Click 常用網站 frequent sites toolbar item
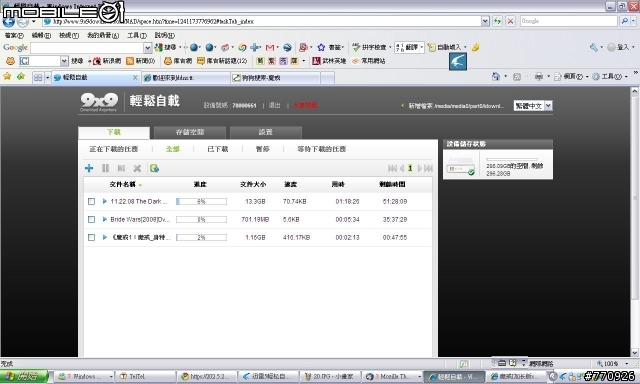The height and width of the screenshot is (384, 640). pyautogui.click(x=369, y=61)
